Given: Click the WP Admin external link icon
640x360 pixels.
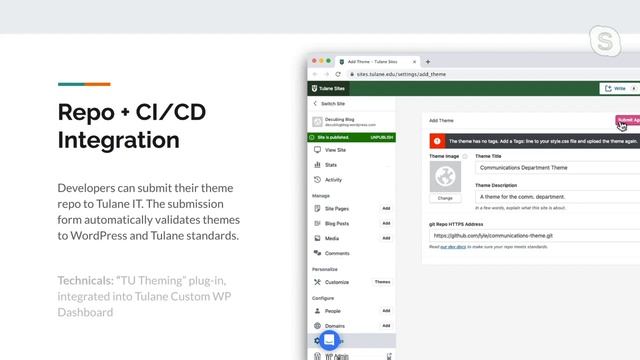Looking at the screenshot, I should click(389, 356).
